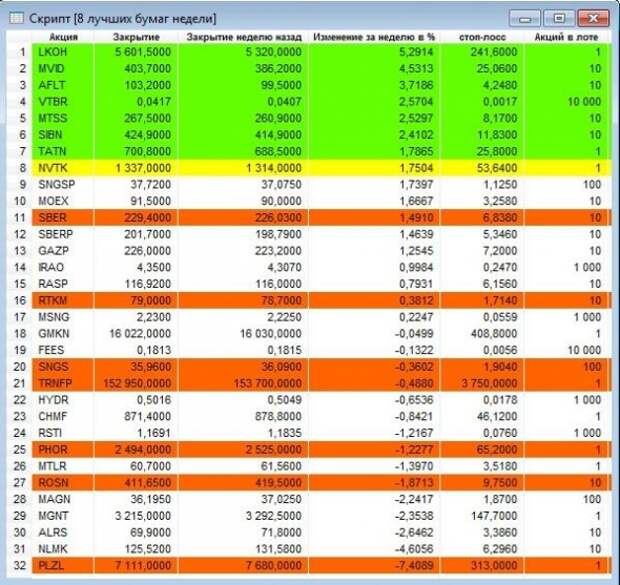Select the RSTI ticker cell

(x=63, y=433)
